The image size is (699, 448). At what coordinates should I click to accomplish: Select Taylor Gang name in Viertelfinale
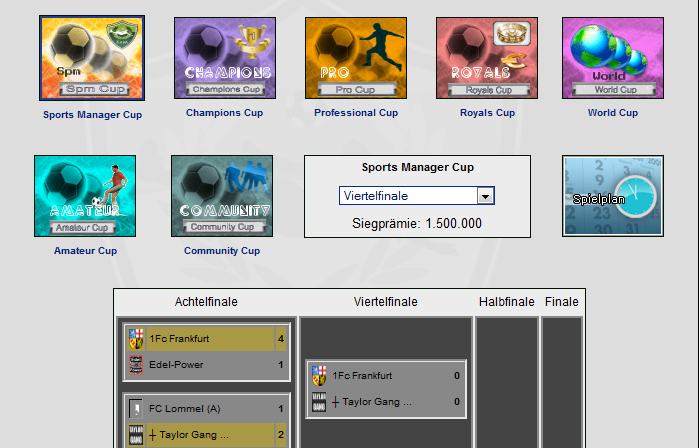[372, 402]
